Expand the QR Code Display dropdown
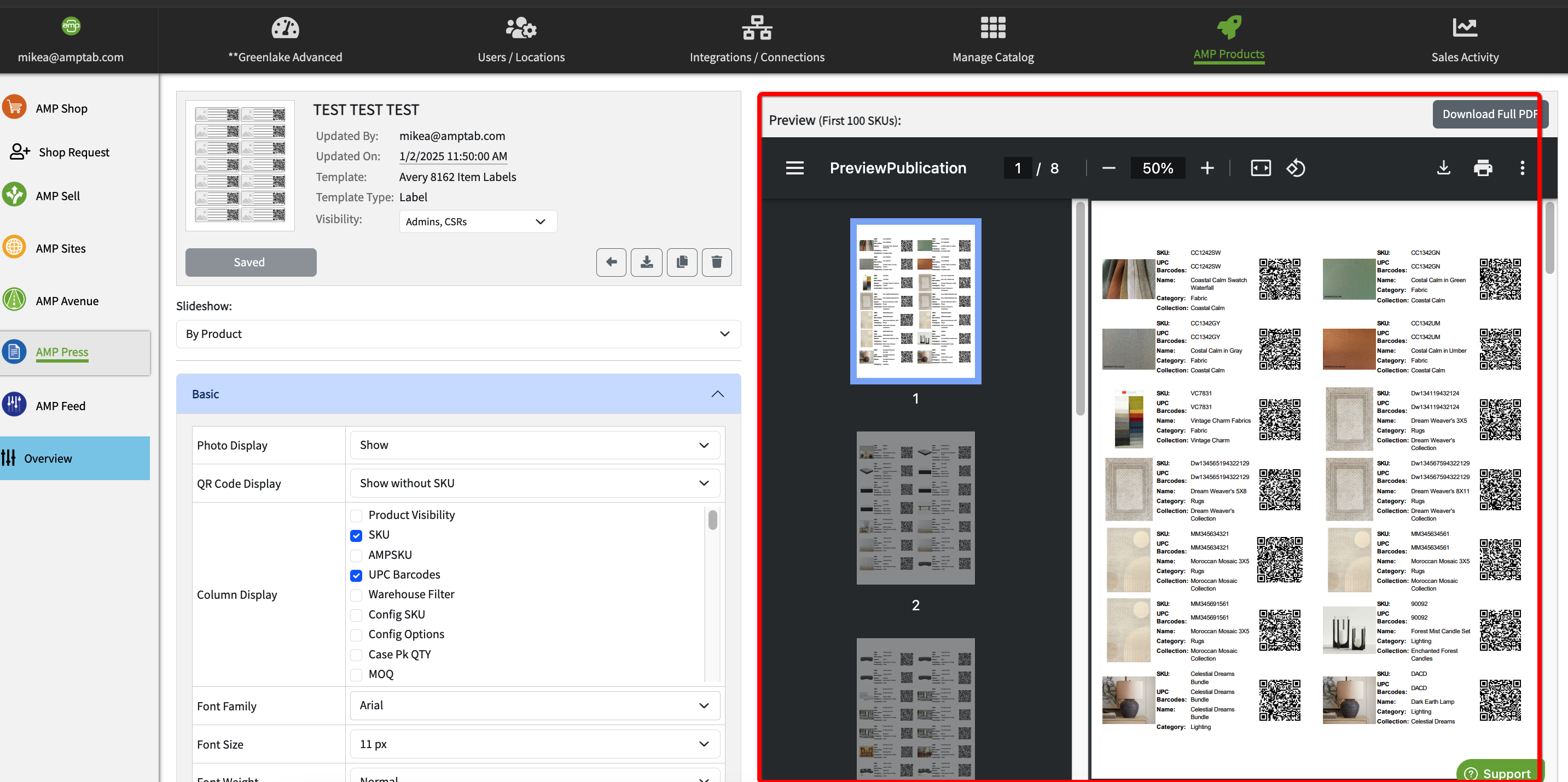1568x782 pixels. (x=535, y=483)
